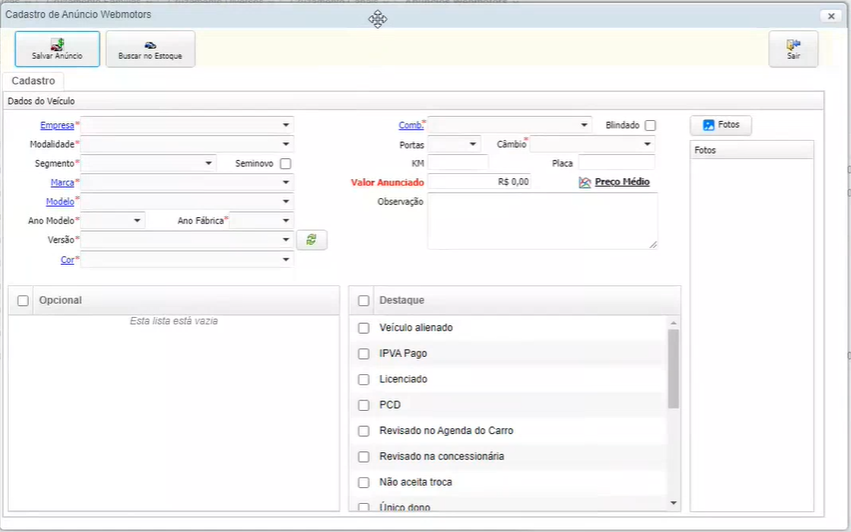Click the Cor label link

pos(67,259)
